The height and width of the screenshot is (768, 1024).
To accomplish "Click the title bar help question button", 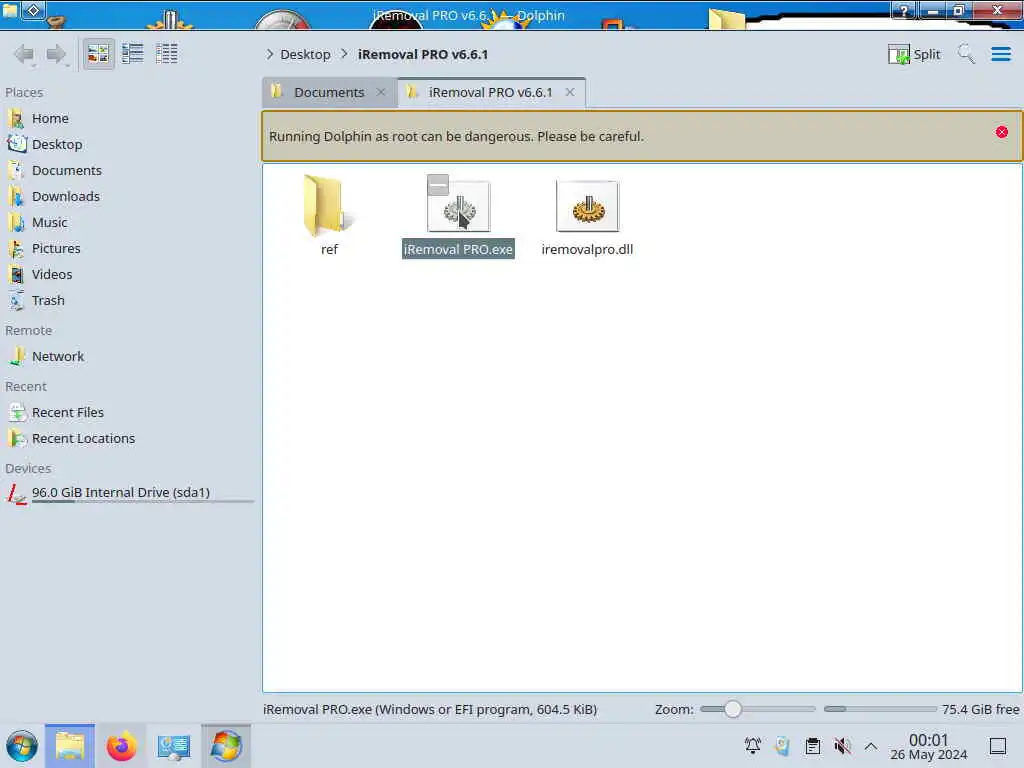I will click(904, 10).
